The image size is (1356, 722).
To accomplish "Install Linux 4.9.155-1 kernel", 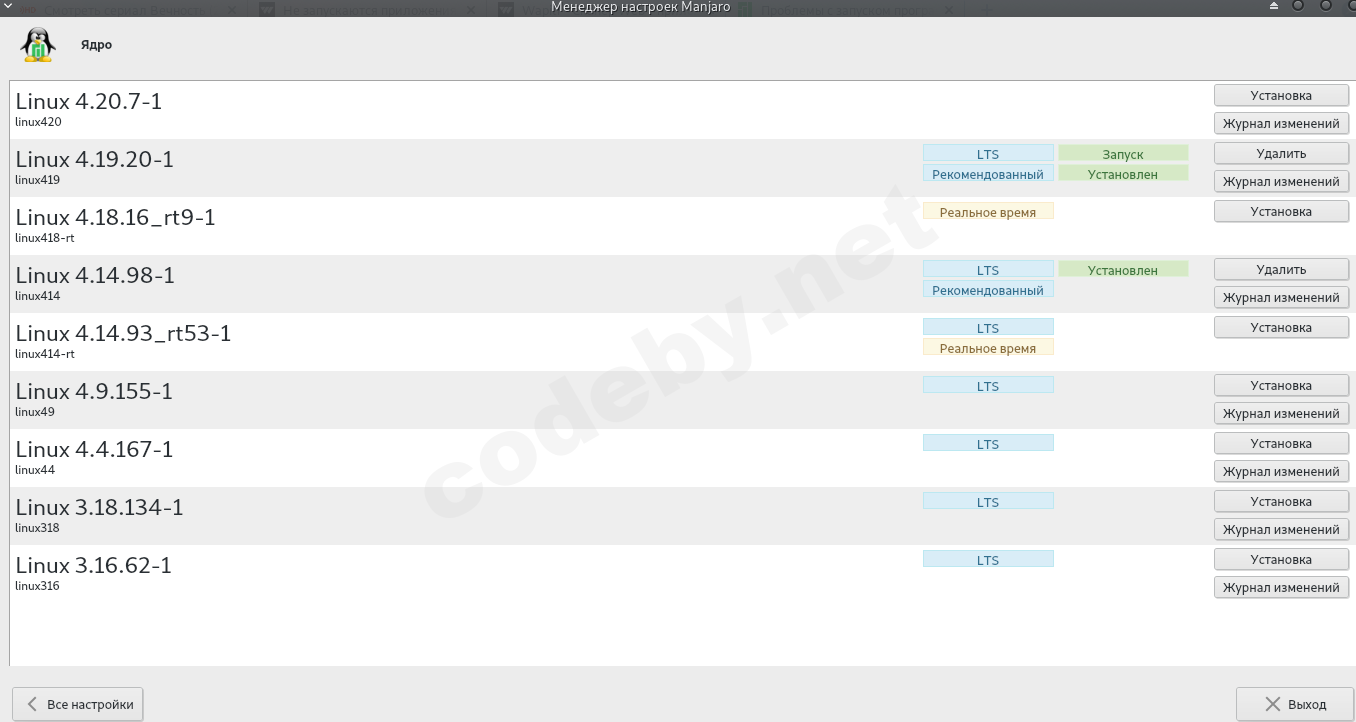I will (1281, 386).
